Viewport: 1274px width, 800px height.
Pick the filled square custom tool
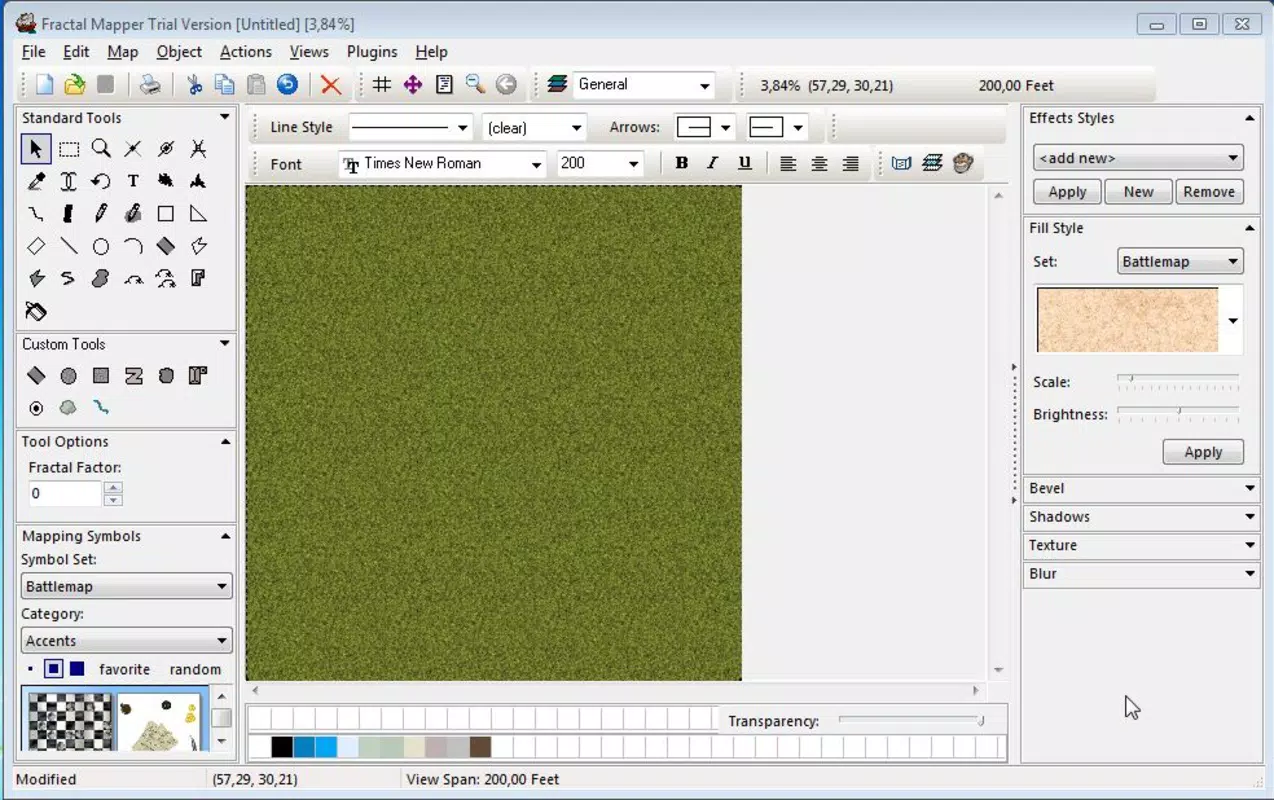tap(101, 376)
